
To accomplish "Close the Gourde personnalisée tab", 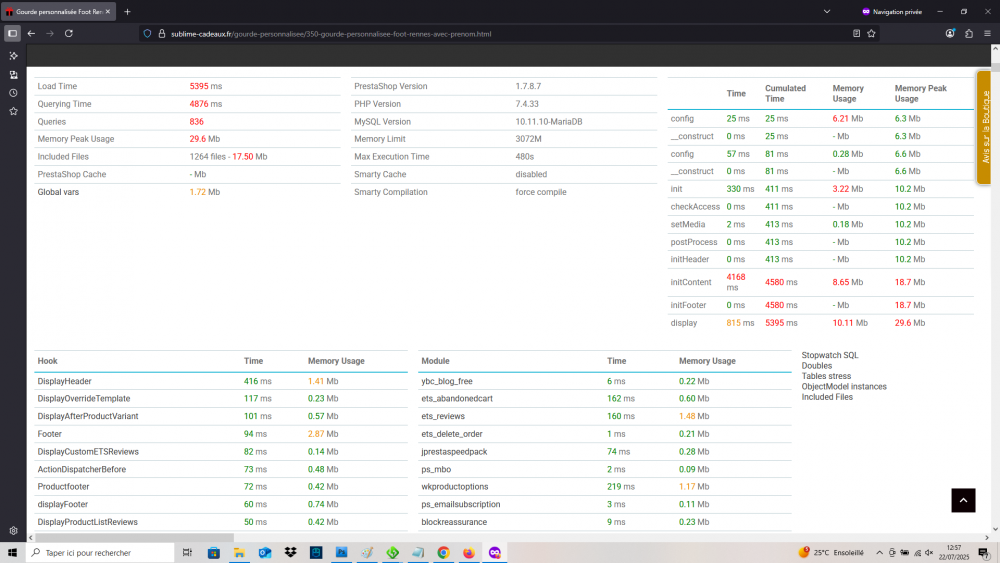I will [106, 12].
